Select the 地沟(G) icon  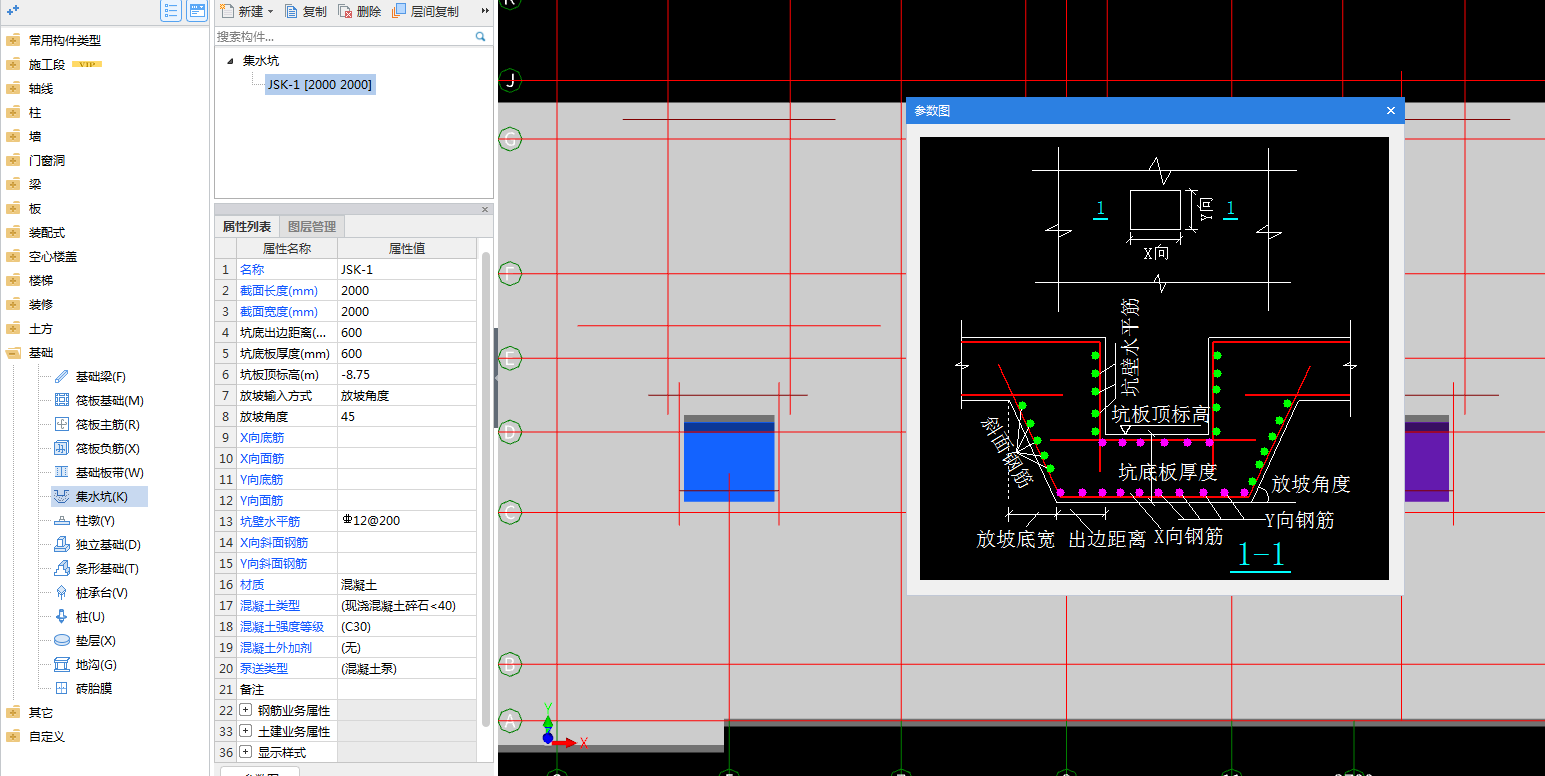62,664
